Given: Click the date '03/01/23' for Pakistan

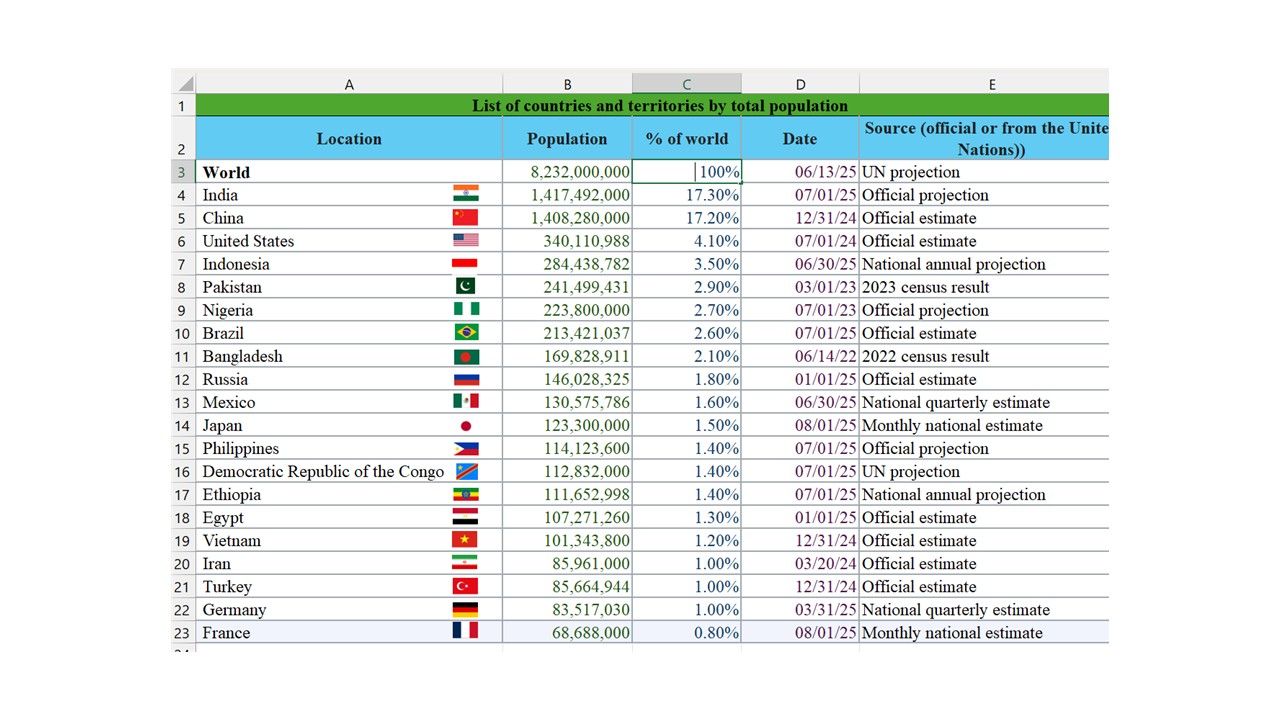Looking at the screenshot, I should pyautogui.click(x=800, y=287).
